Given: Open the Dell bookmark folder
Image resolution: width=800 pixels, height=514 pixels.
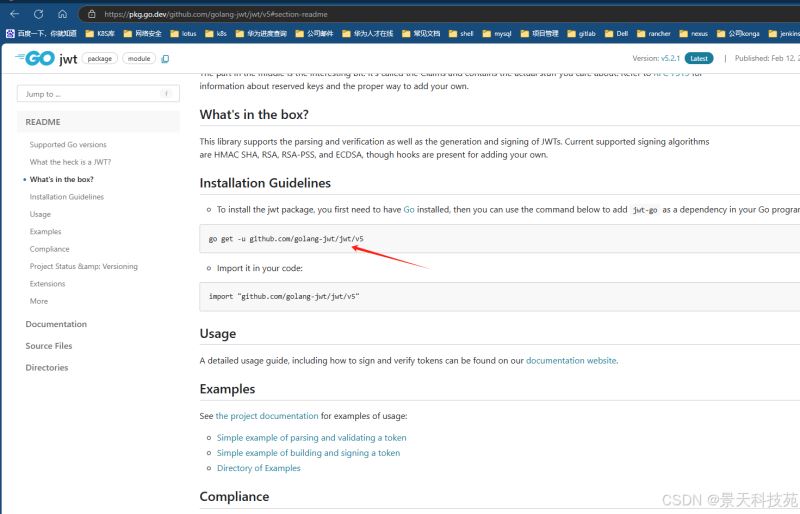Looking at the screenshot, I should [x=616, y=34].
